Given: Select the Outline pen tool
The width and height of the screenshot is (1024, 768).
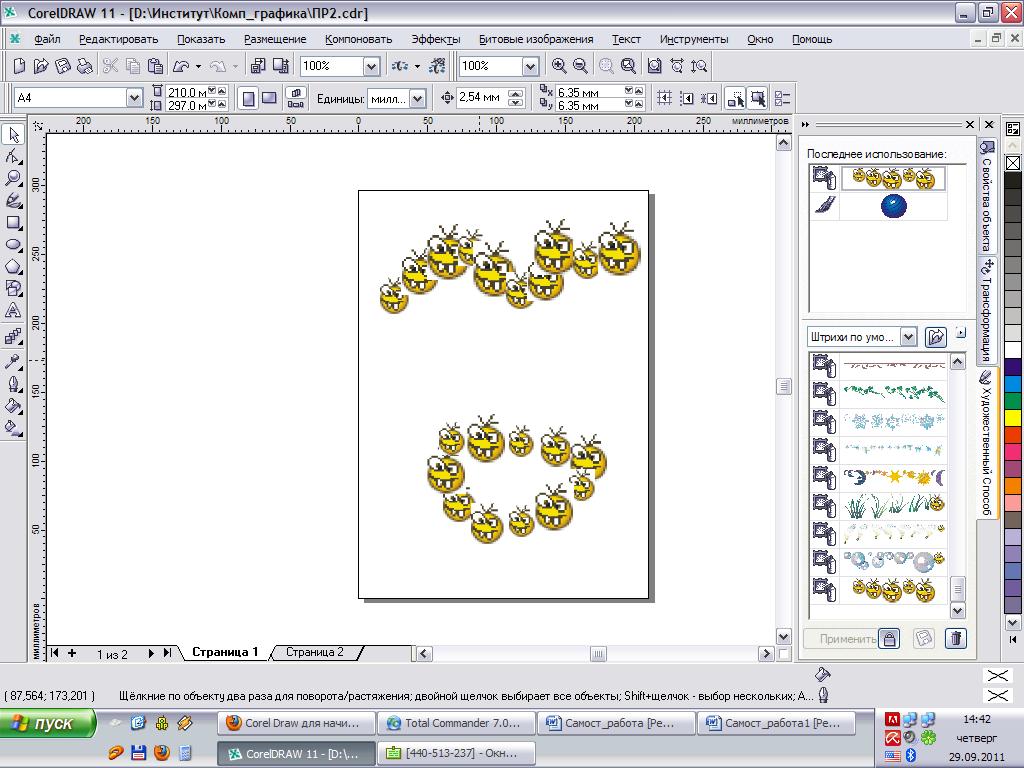Looking at the screenshot, I should [x=13, y=384].
